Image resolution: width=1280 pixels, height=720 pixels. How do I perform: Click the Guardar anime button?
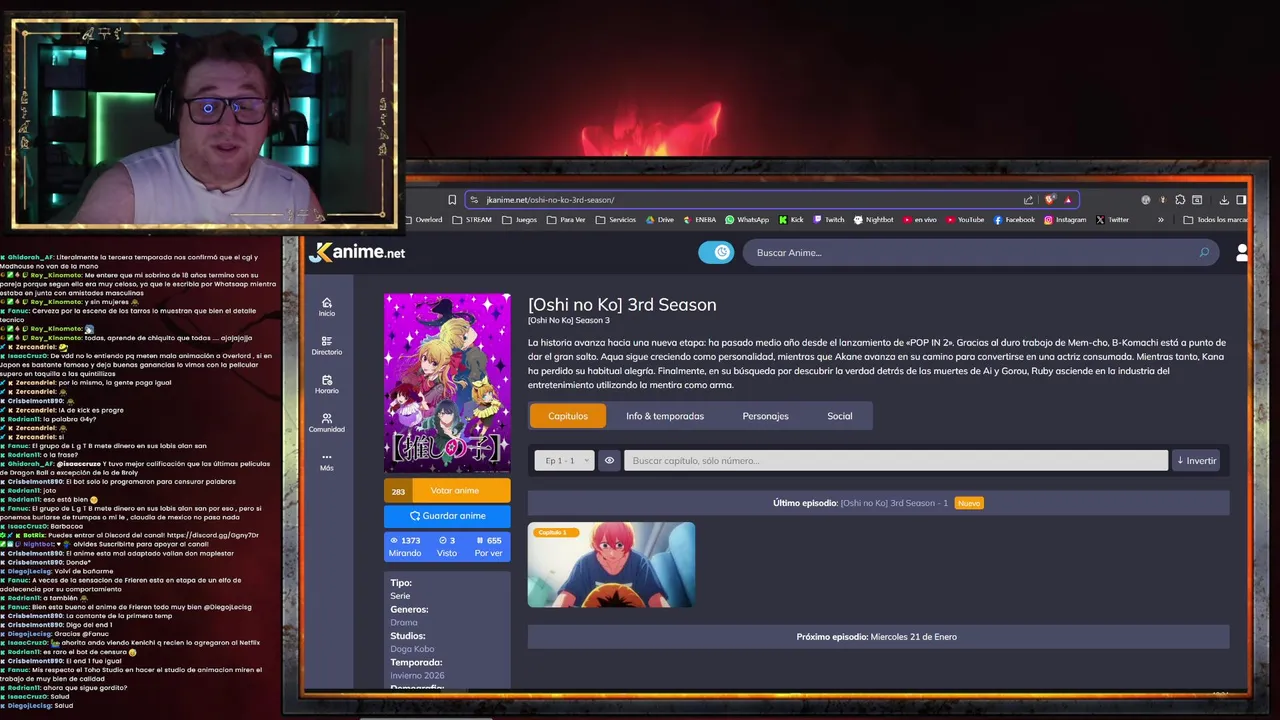pos(447,516)
